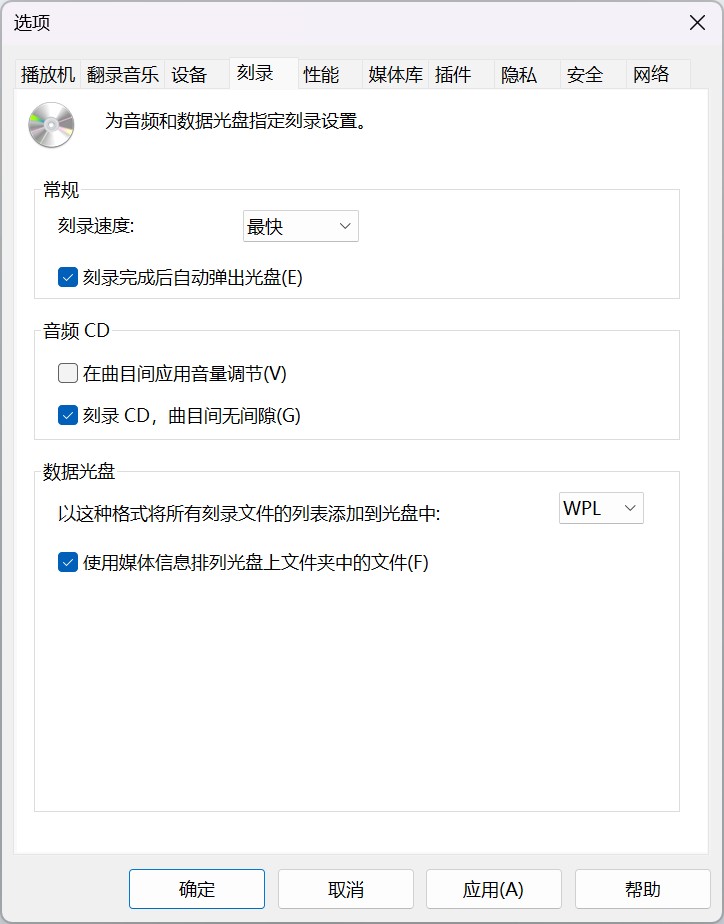Viewport: 724px width, 924px height.
Task: Click the 常规 group heading
Action: click(61, 190)
